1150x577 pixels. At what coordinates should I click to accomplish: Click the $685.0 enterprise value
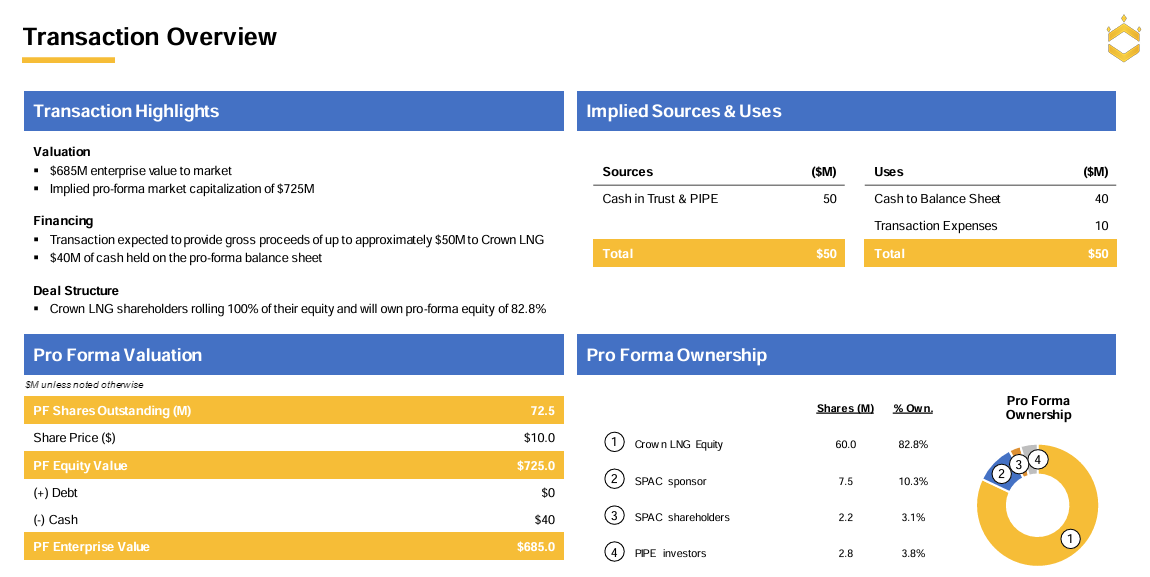click(x=536, y=547)
